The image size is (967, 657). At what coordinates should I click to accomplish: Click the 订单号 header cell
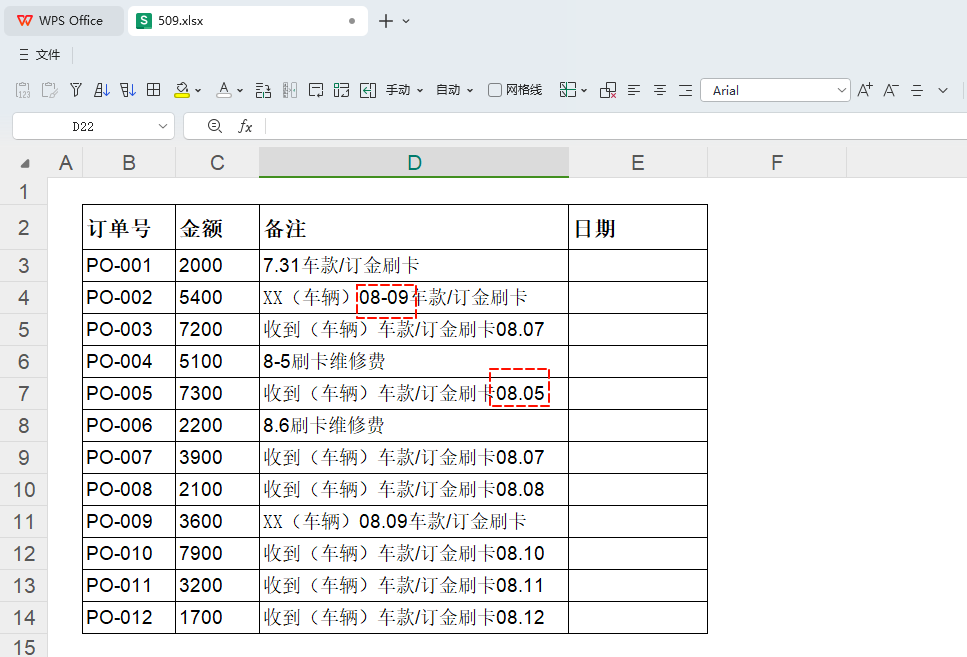pyautogui.click(x=129, y=228)
